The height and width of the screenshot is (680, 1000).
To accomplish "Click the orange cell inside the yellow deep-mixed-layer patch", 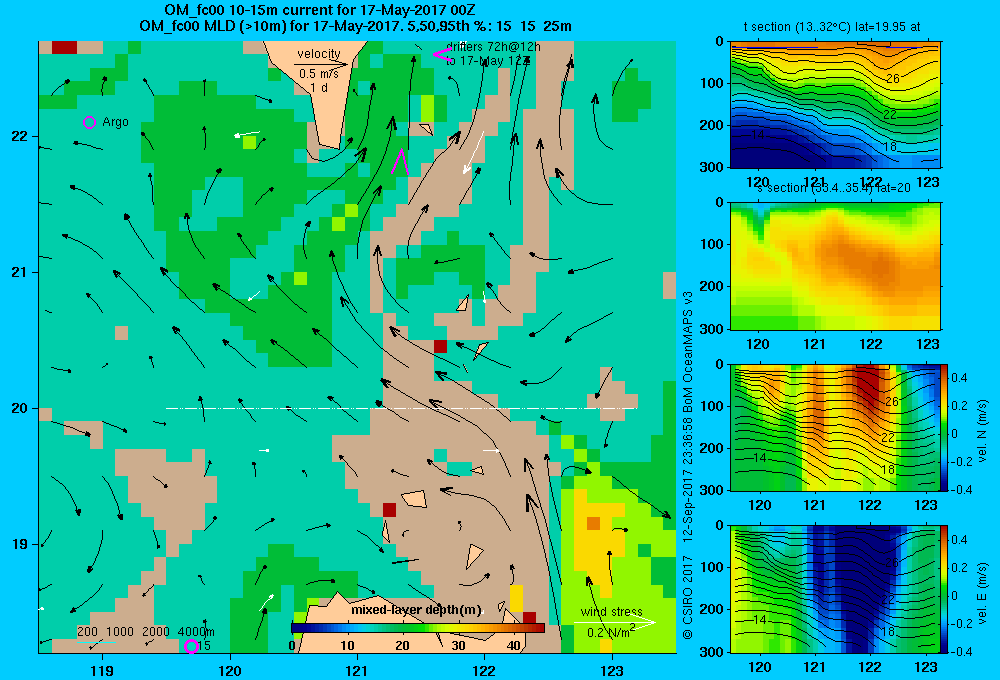I will (593, 523).
